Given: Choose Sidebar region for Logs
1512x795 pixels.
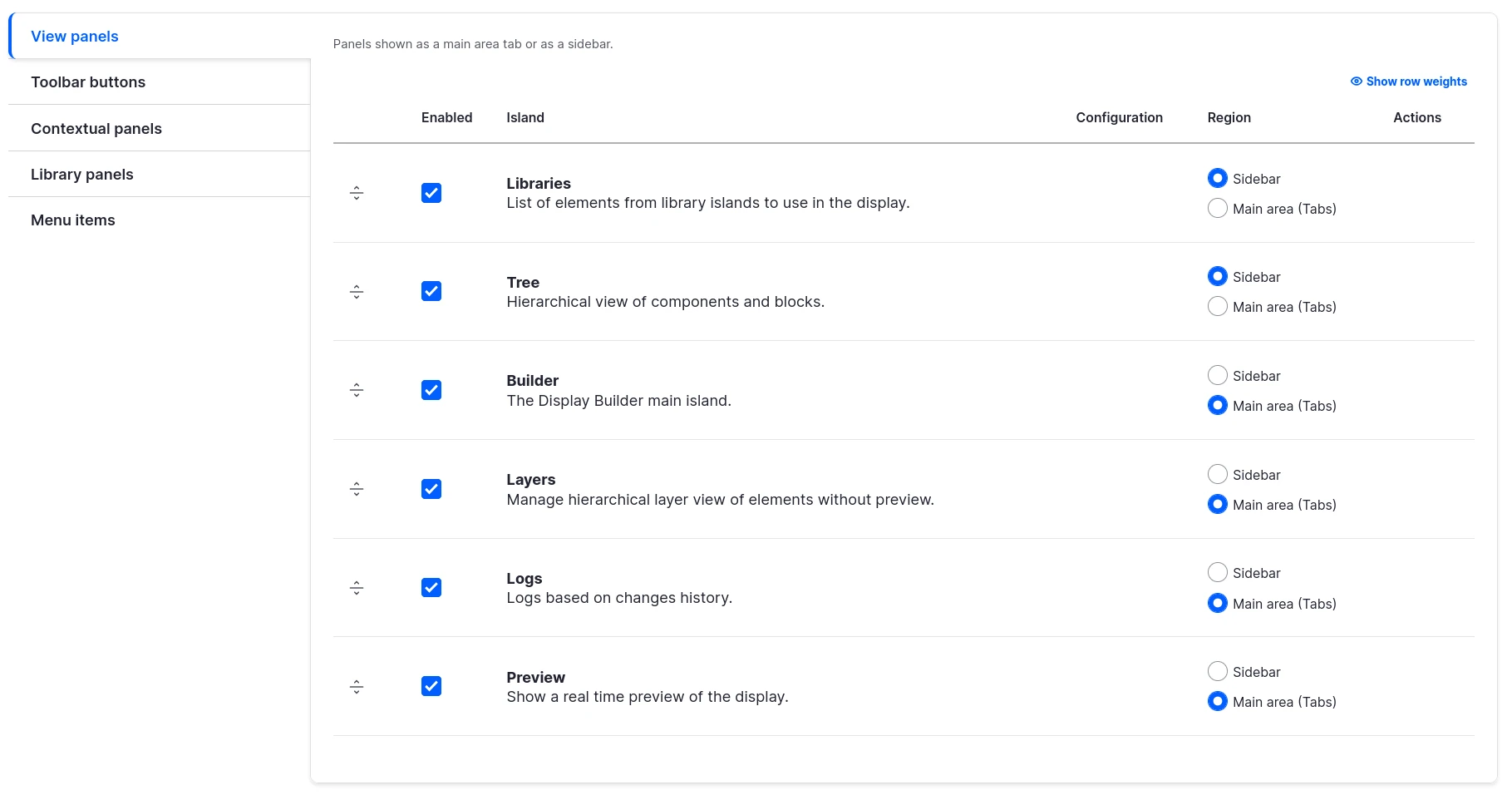Looking at the screenshot, I should click(1217, 573).
